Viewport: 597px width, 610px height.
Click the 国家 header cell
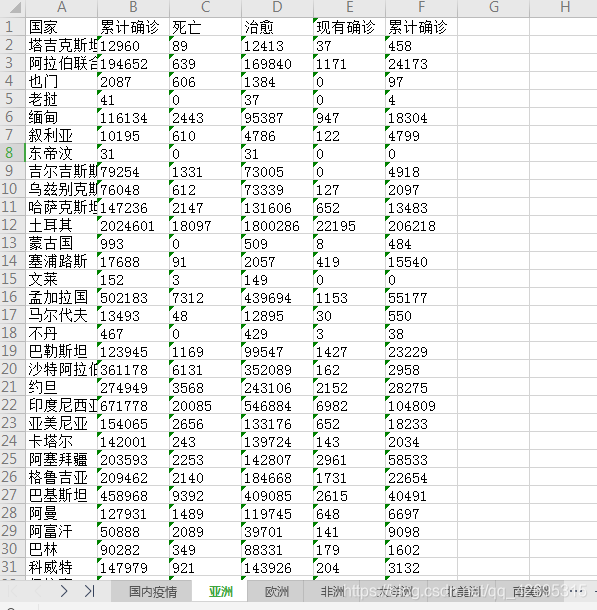pos(61,27)
